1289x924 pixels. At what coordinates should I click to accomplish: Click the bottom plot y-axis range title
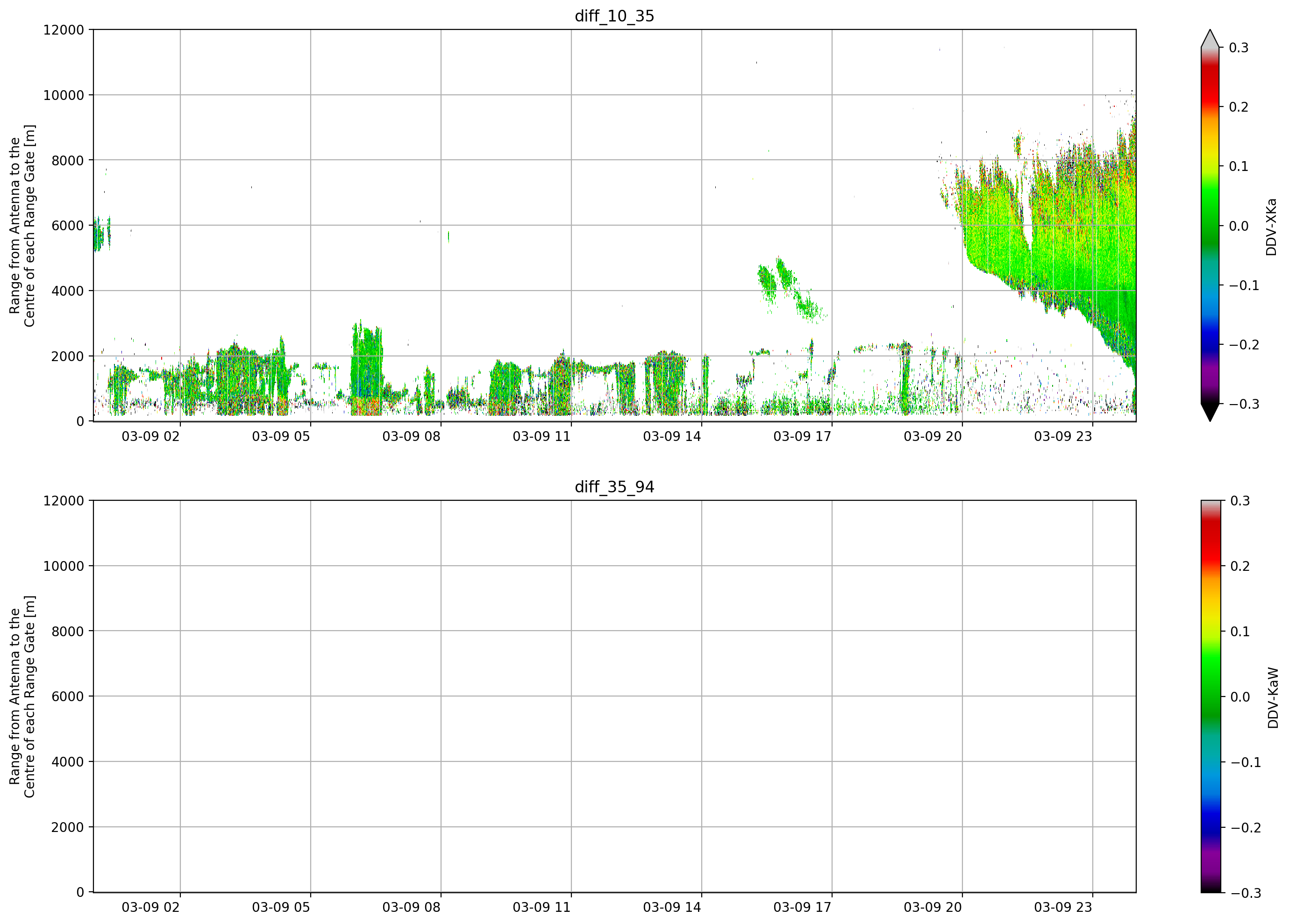pyautogui.click(x=22, y=697)
